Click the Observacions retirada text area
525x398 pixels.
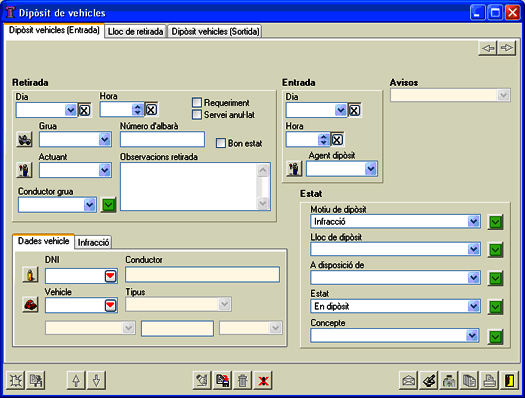tap(189, 186)
